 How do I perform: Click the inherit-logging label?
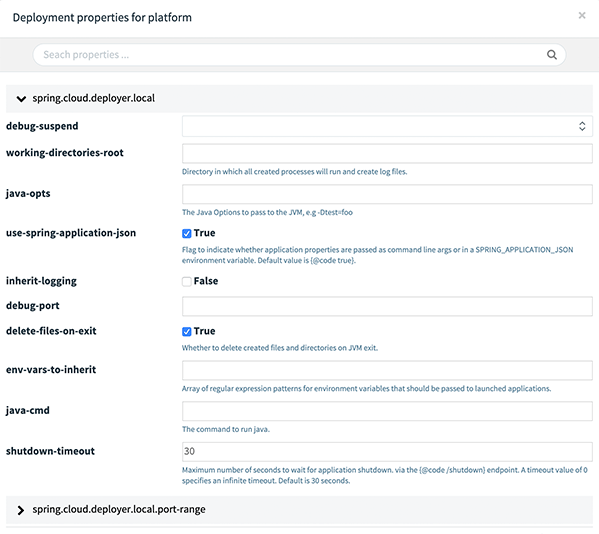[41, 281]
